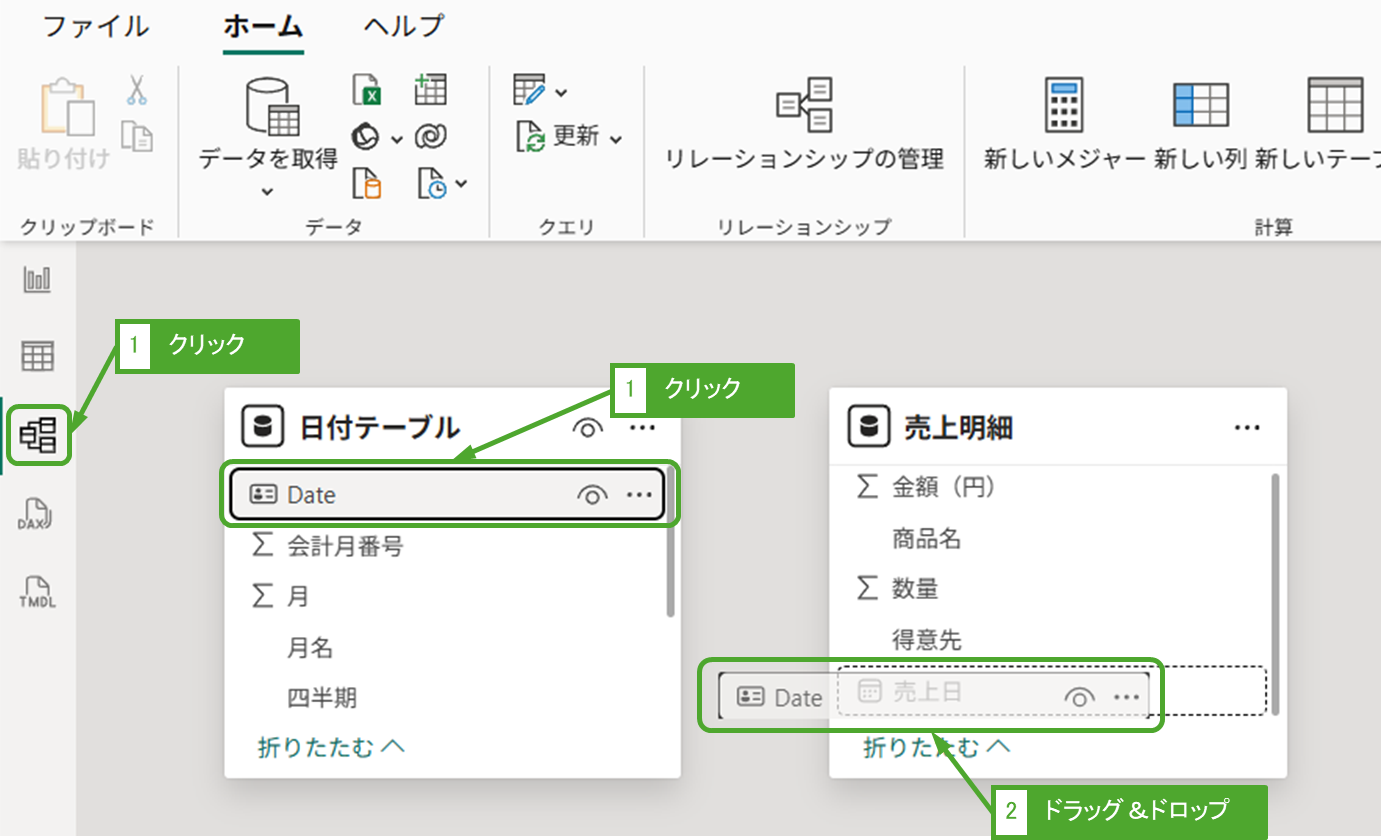Toggle visibility eye on Date field row
The image size is (1381, 840).
click(x=592, y=495)
